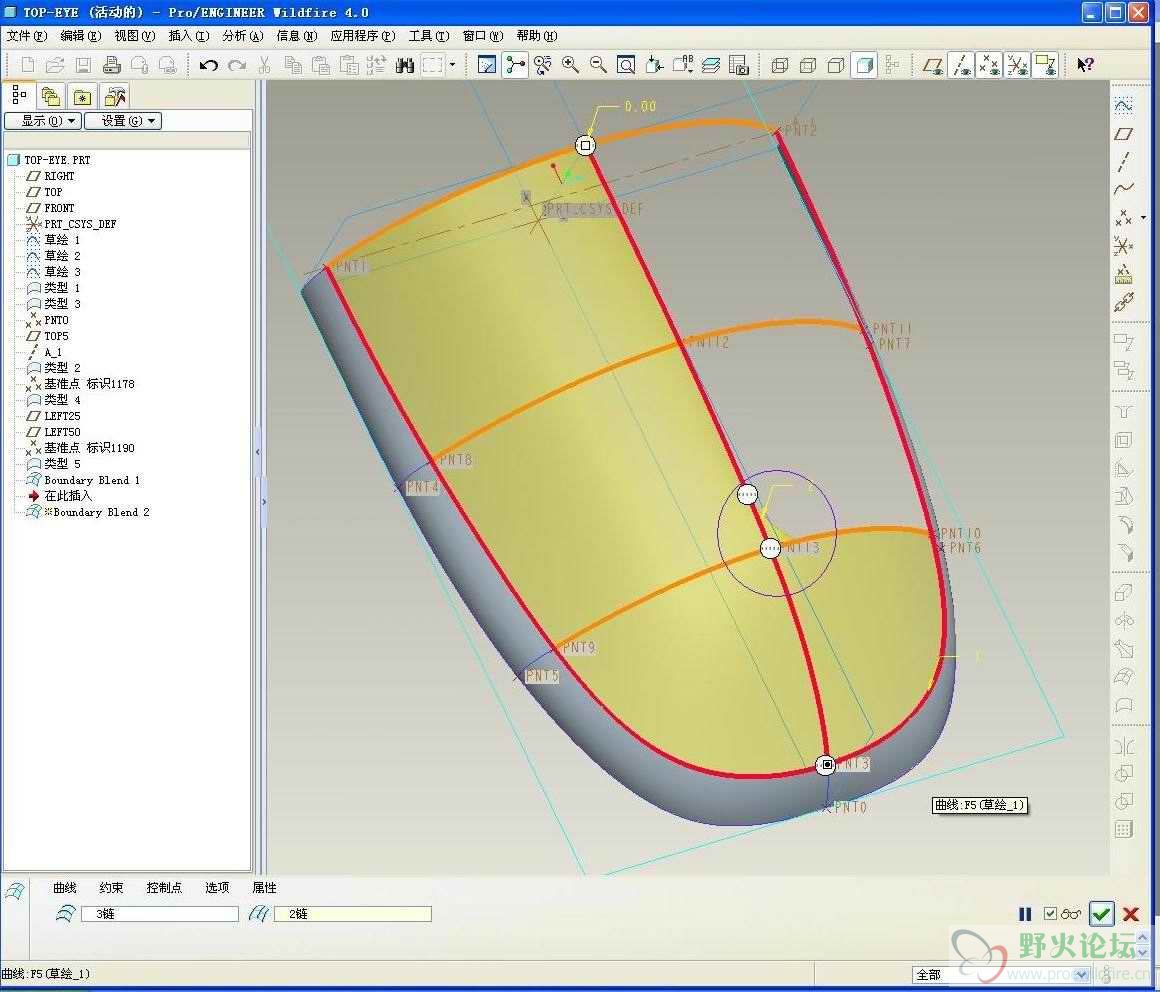
Task: Switch to no hidden display icon
Action: [x=836, y=65]
